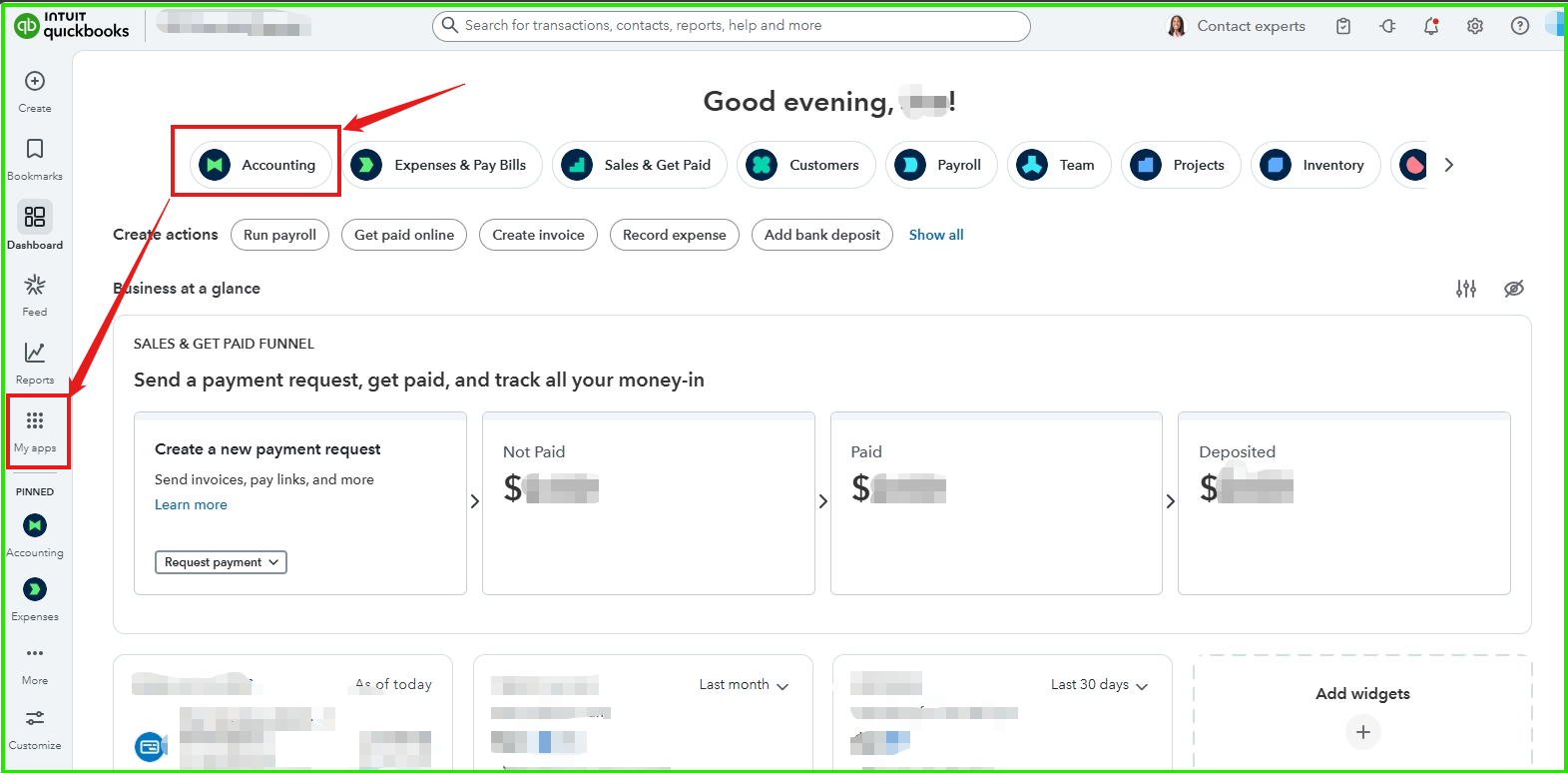The width and height of the screenshot is (1568, 773).
Task: Open the Sales & Get Paid chip
Action: (x=640, y=165)
